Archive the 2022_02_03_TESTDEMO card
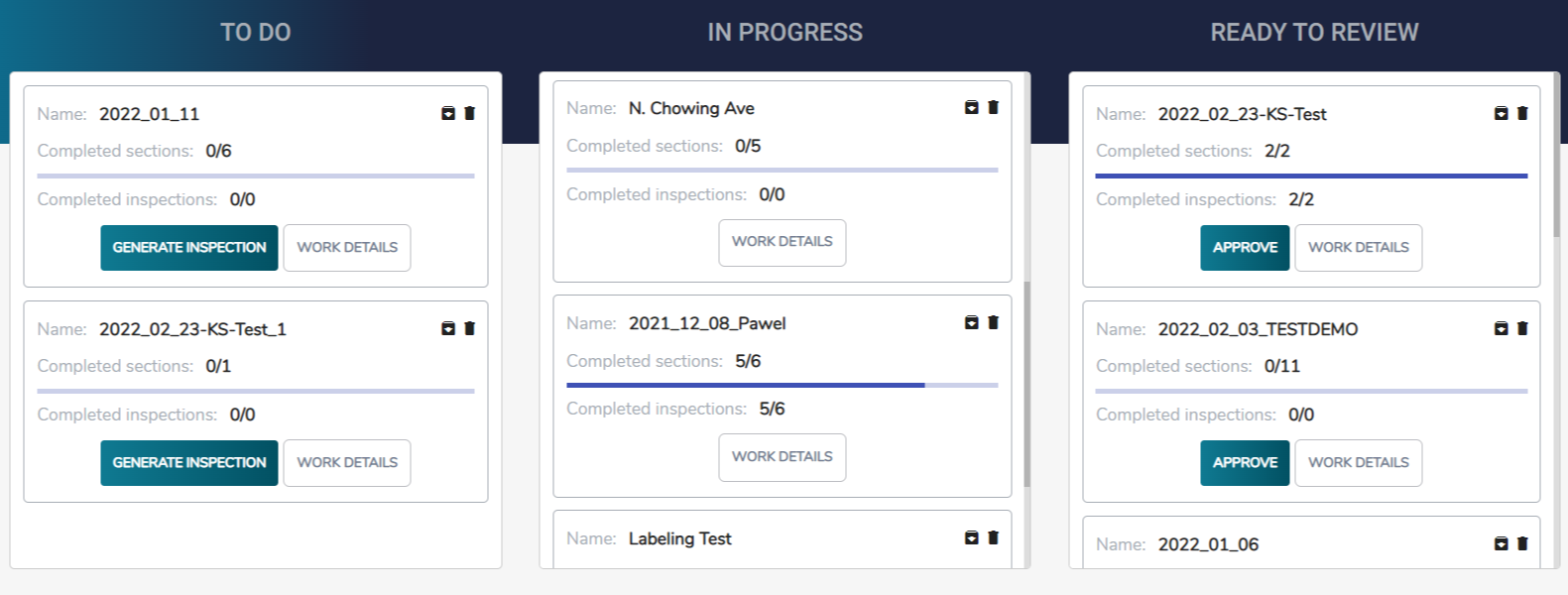The height and width of the screenshot is (595, 1568). pyautogui.click(x=1502, y=328)
